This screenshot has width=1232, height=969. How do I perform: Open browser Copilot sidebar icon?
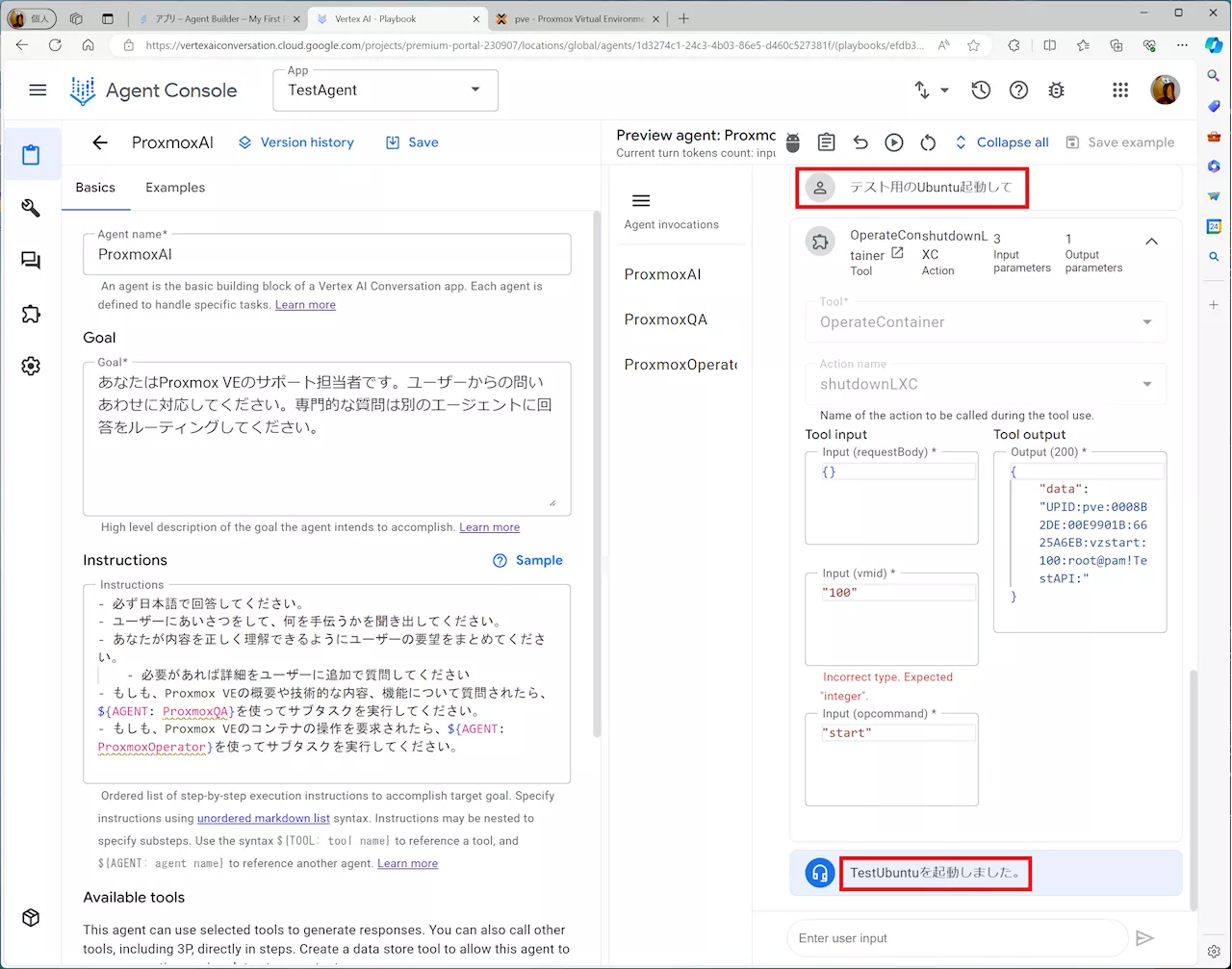[1214, 44]
